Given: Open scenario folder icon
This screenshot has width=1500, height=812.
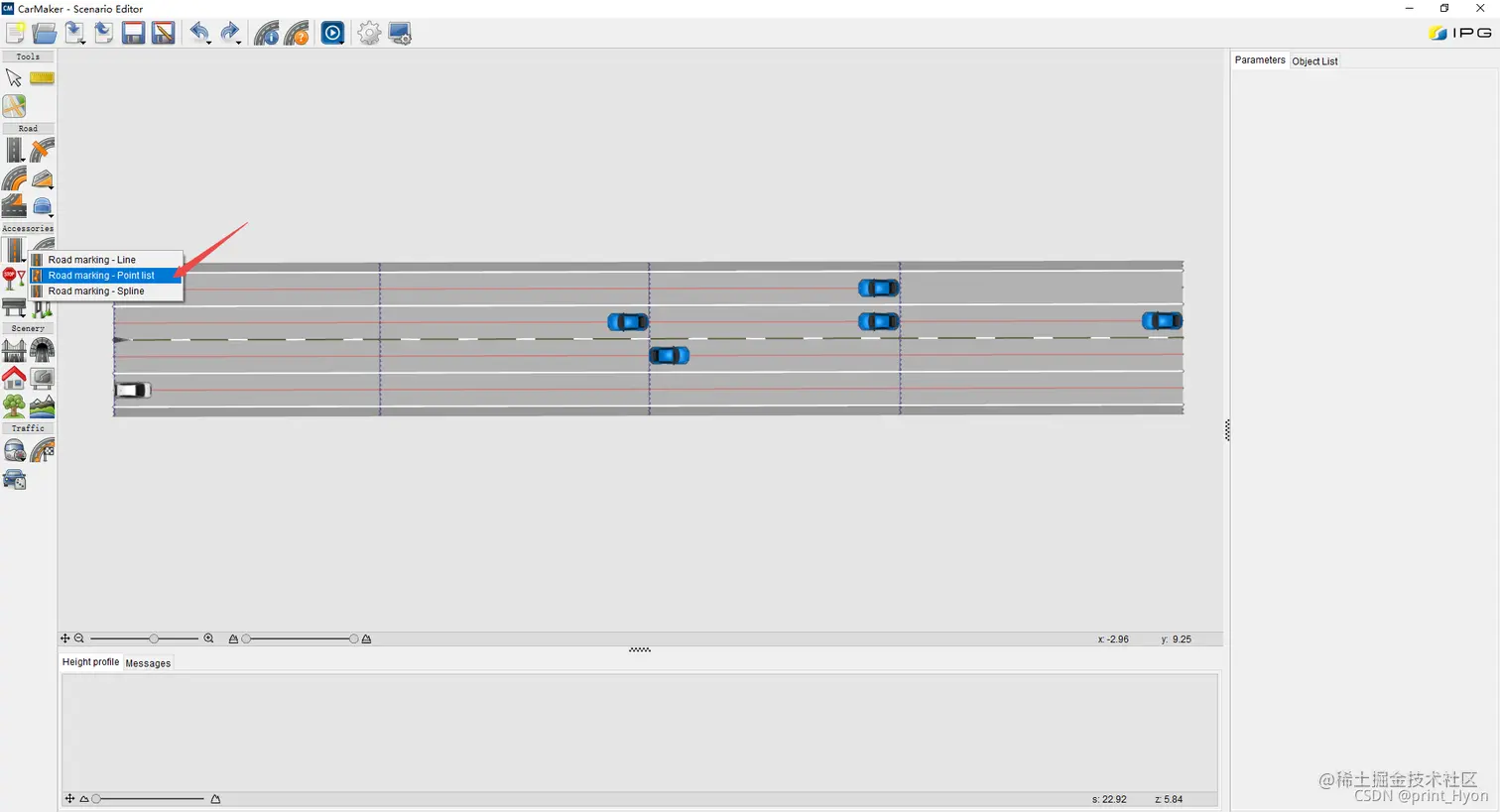Looking at the screenshot, I should tap(45, 33).
